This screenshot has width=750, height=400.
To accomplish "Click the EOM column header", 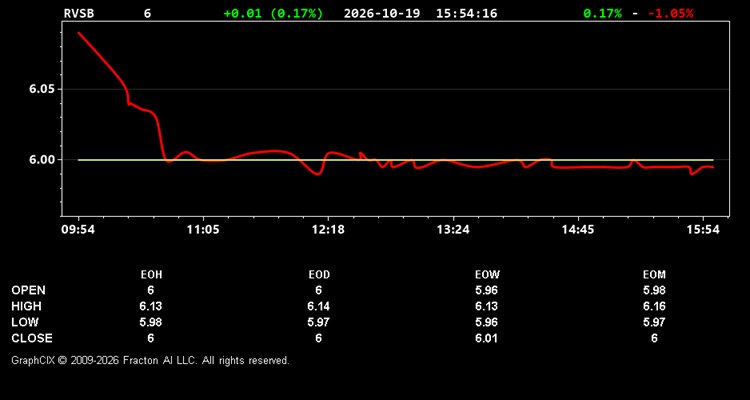I will pyautogui.click(x=654, y=275).
